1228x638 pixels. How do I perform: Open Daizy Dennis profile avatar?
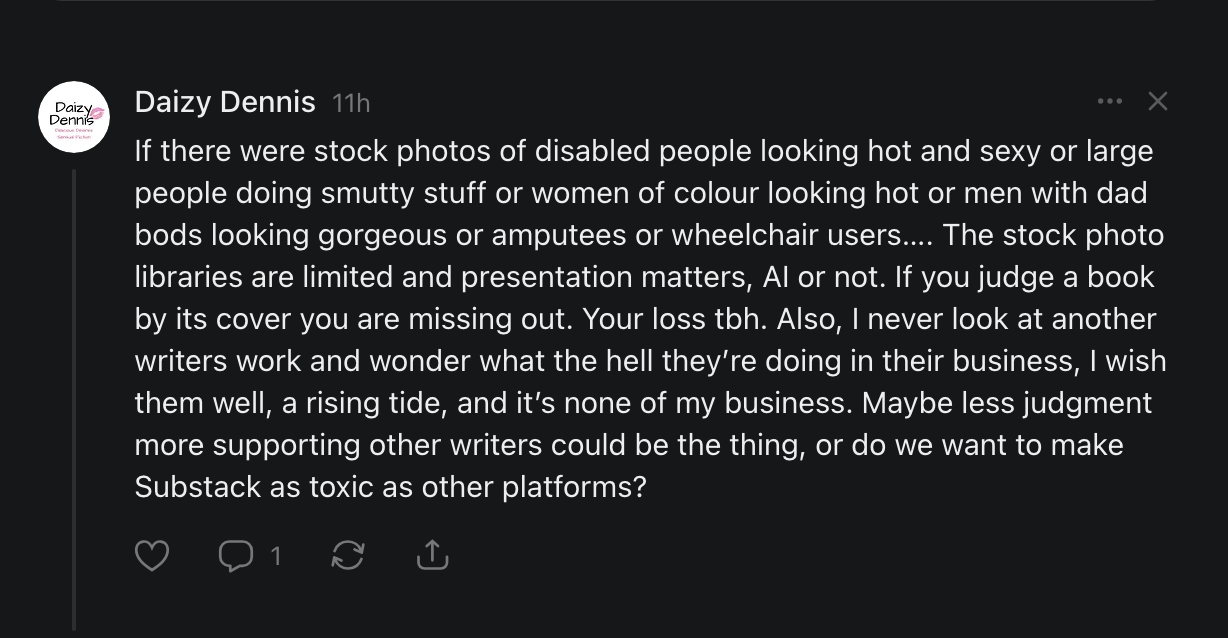click(x=74, y=117)
